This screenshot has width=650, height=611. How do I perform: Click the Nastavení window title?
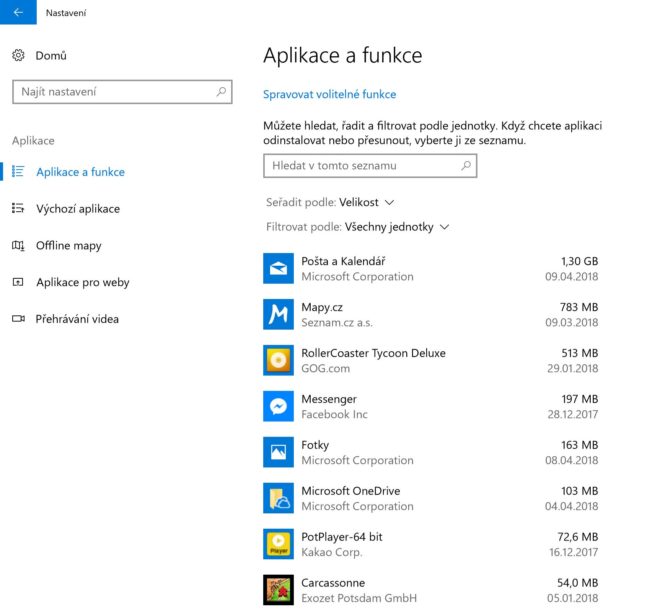66,13
